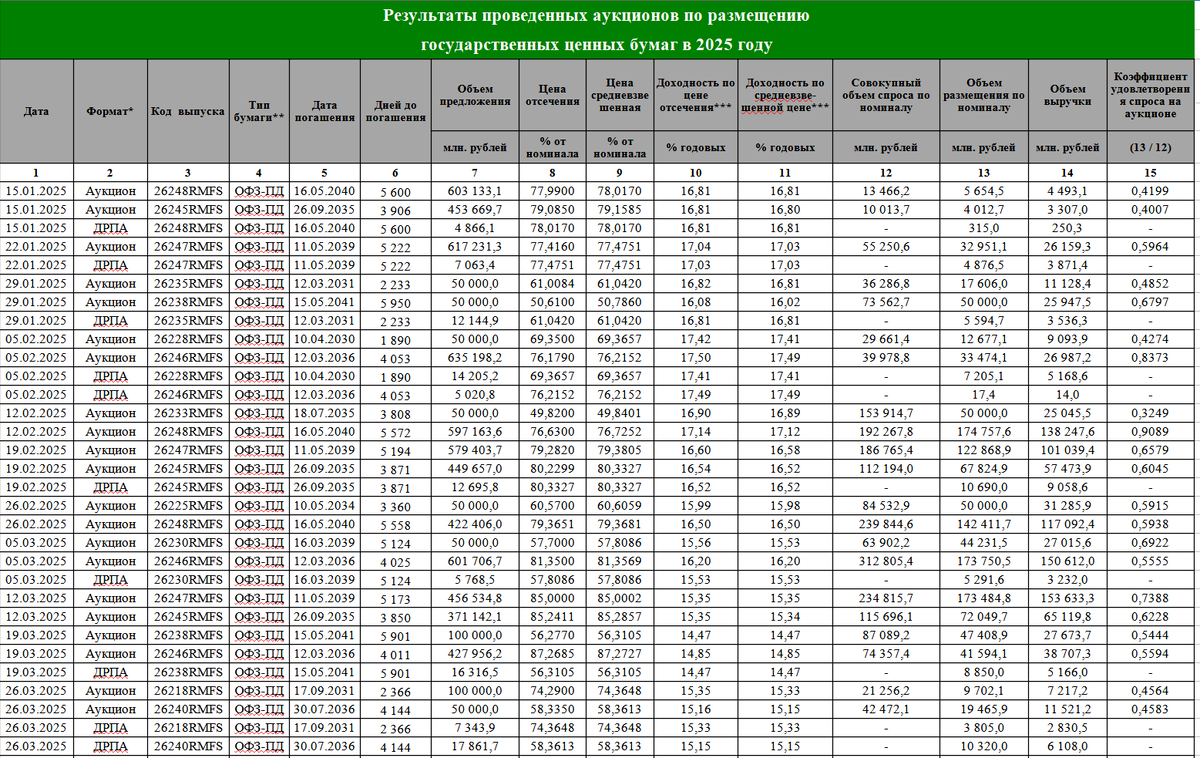
Task: Select the days-to-maturity value '5 950'
Action: point(395,302)
